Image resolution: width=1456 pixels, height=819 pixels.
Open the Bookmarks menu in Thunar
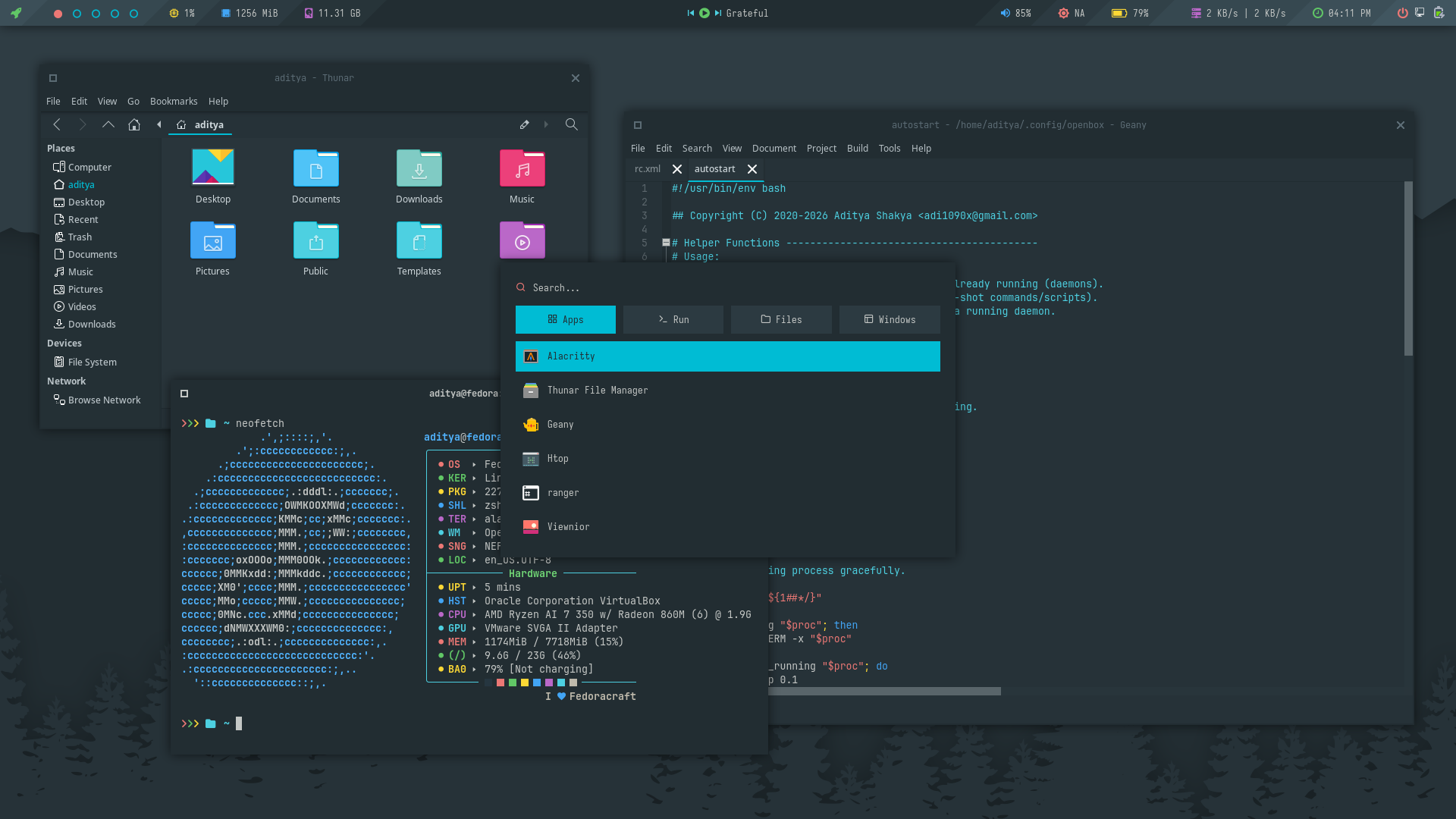[x=174, y=102]
